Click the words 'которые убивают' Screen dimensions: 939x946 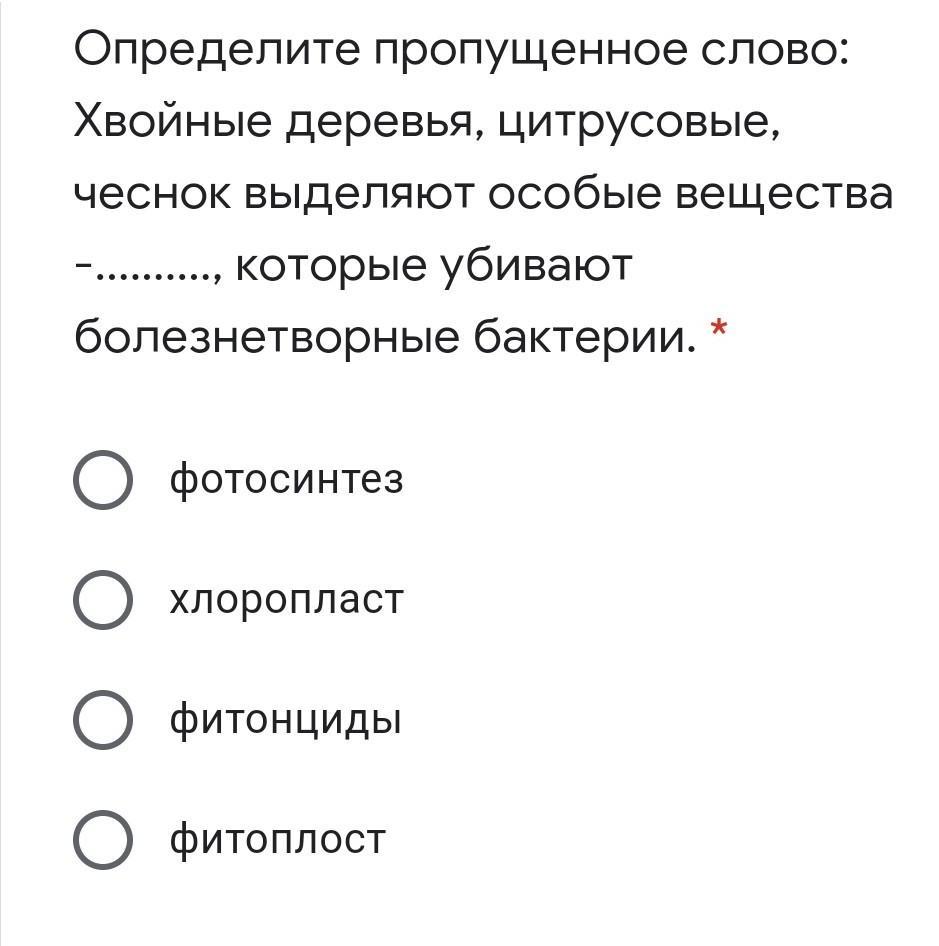(x=434, y=268)
